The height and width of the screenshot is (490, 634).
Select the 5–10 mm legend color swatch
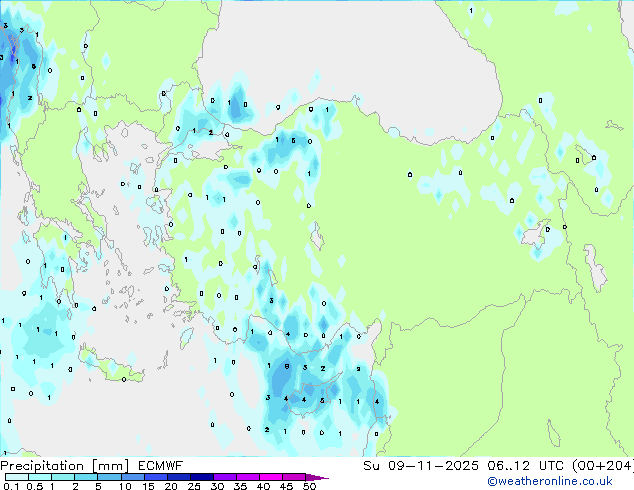(x=109, y=477)
